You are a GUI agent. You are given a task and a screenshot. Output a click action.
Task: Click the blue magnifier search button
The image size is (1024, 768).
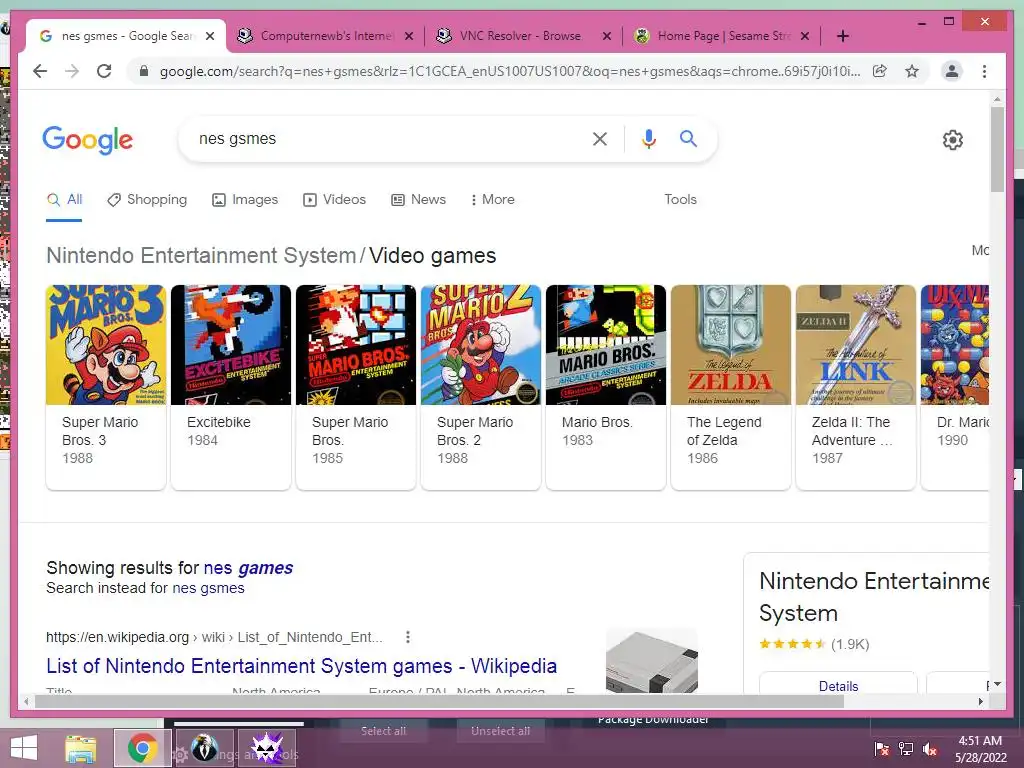(x=688, y=138)
